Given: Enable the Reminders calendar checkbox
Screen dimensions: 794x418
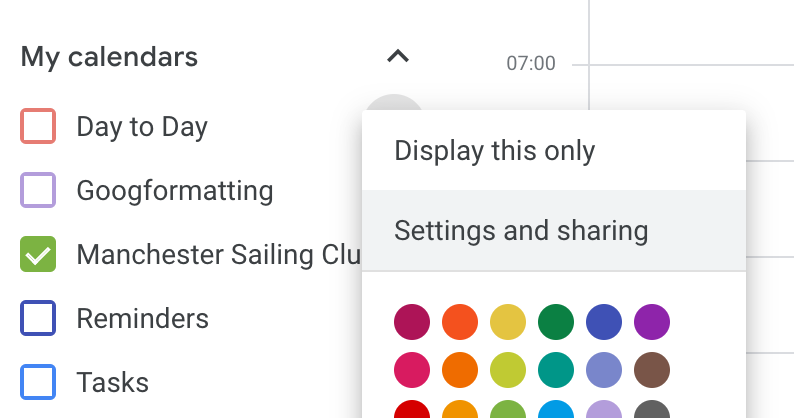Looking at the screenshot, I should (38, 318).
